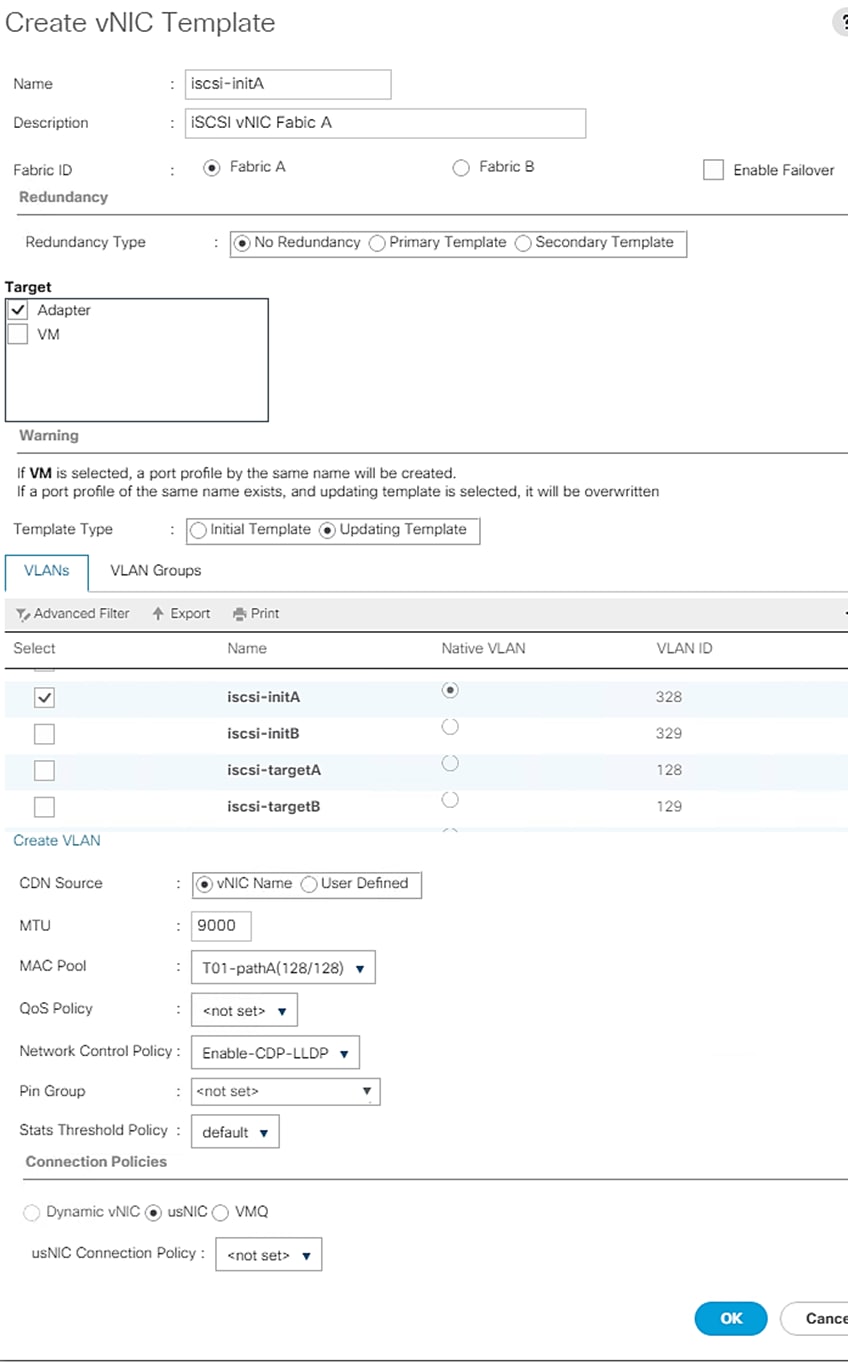Check the iscsi-targetB VLAN checkbox
848x1371 pixels.
point(44,807)
